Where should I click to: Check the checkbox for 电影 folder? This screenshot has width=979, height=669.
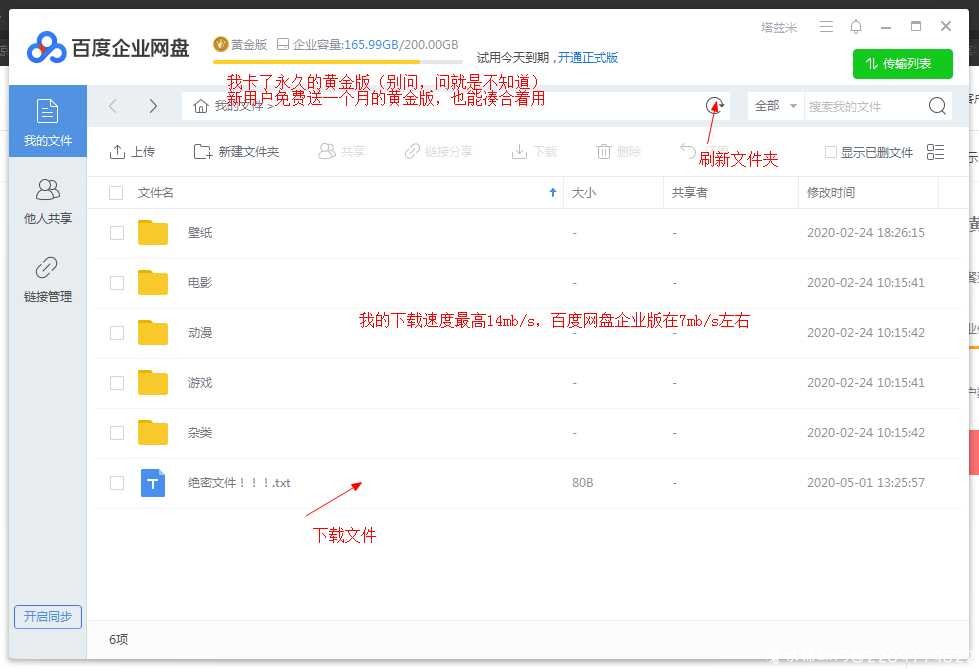pyautogui.click(x=117, y=283)
